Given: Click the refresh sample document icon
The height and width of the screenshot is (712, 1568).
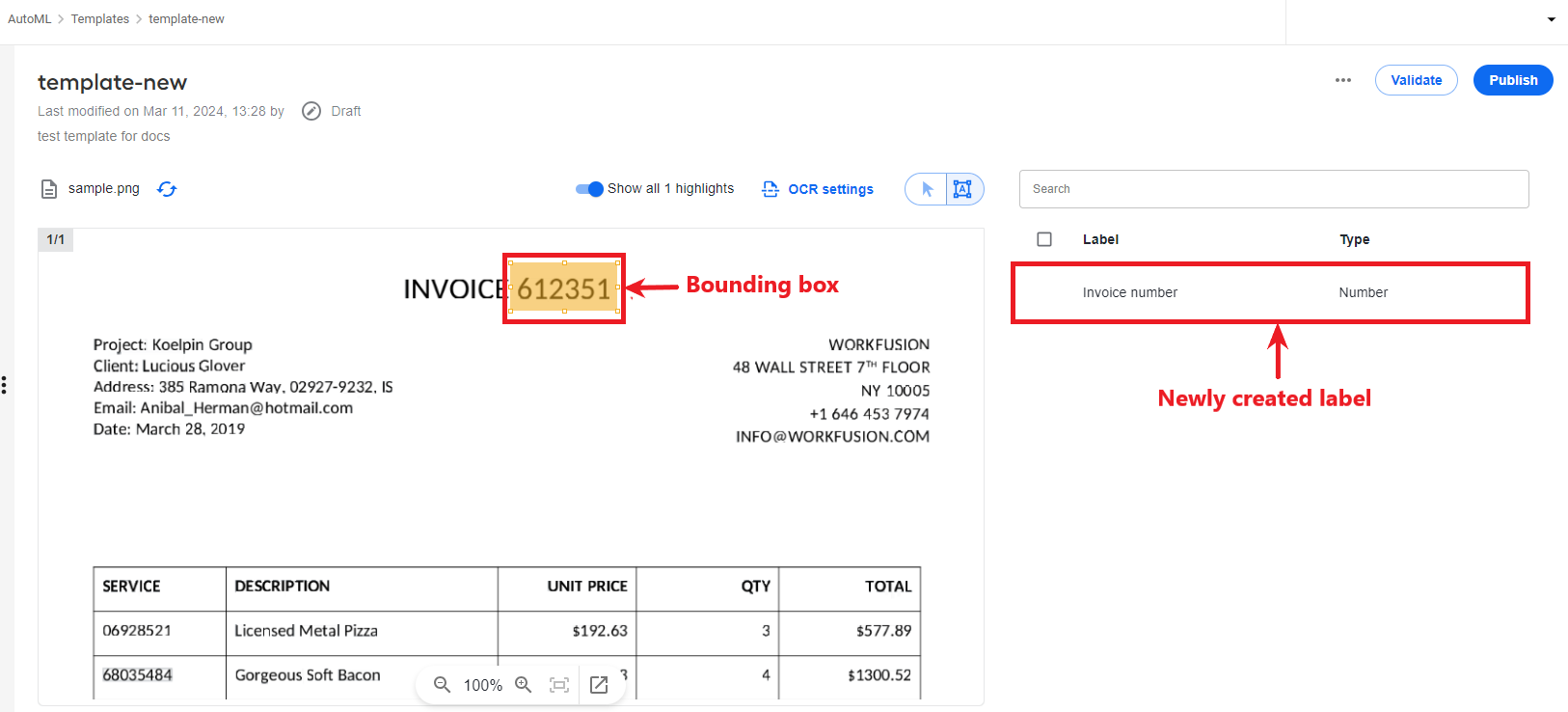Looking at the screenshot, I should 167,189.
